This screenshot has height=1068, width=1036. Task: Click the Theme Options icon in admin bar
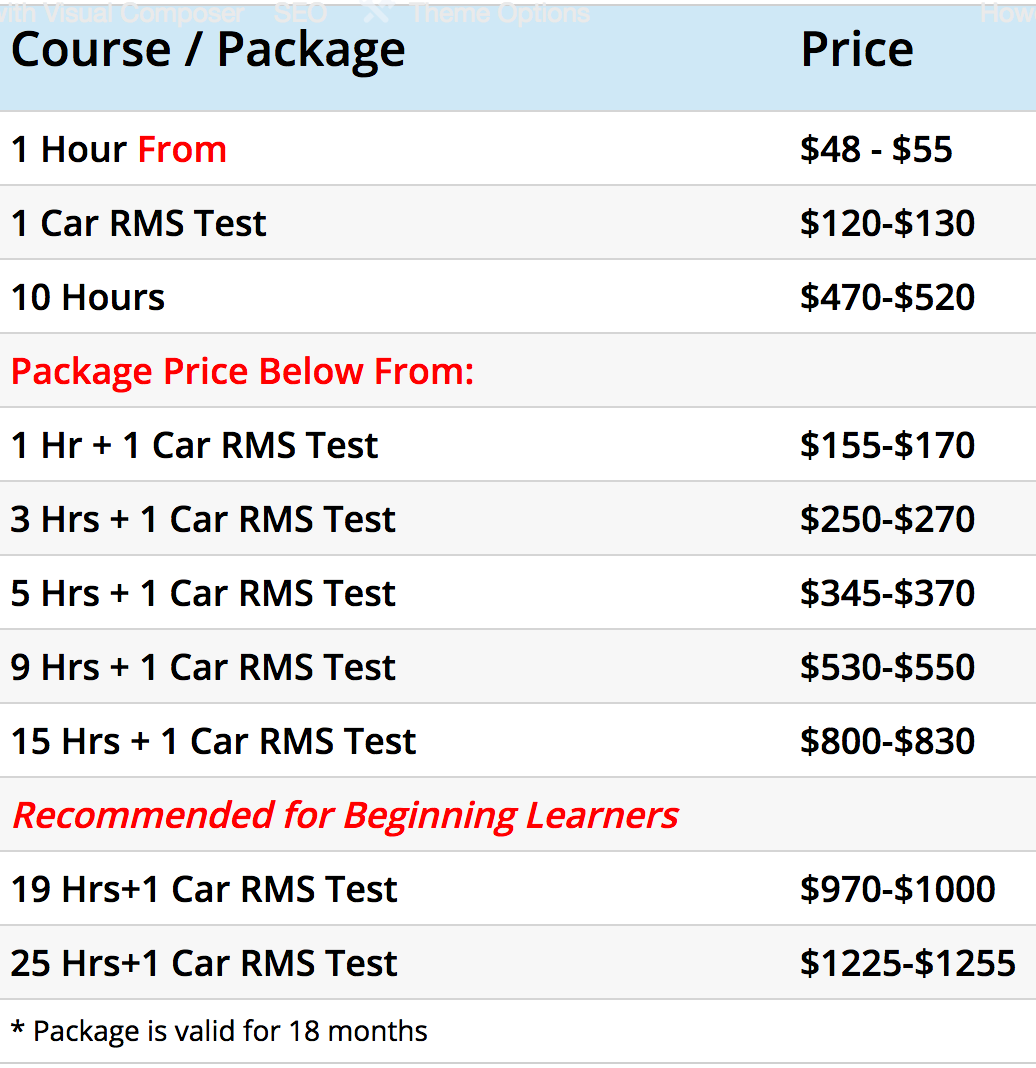coord(377,12)
